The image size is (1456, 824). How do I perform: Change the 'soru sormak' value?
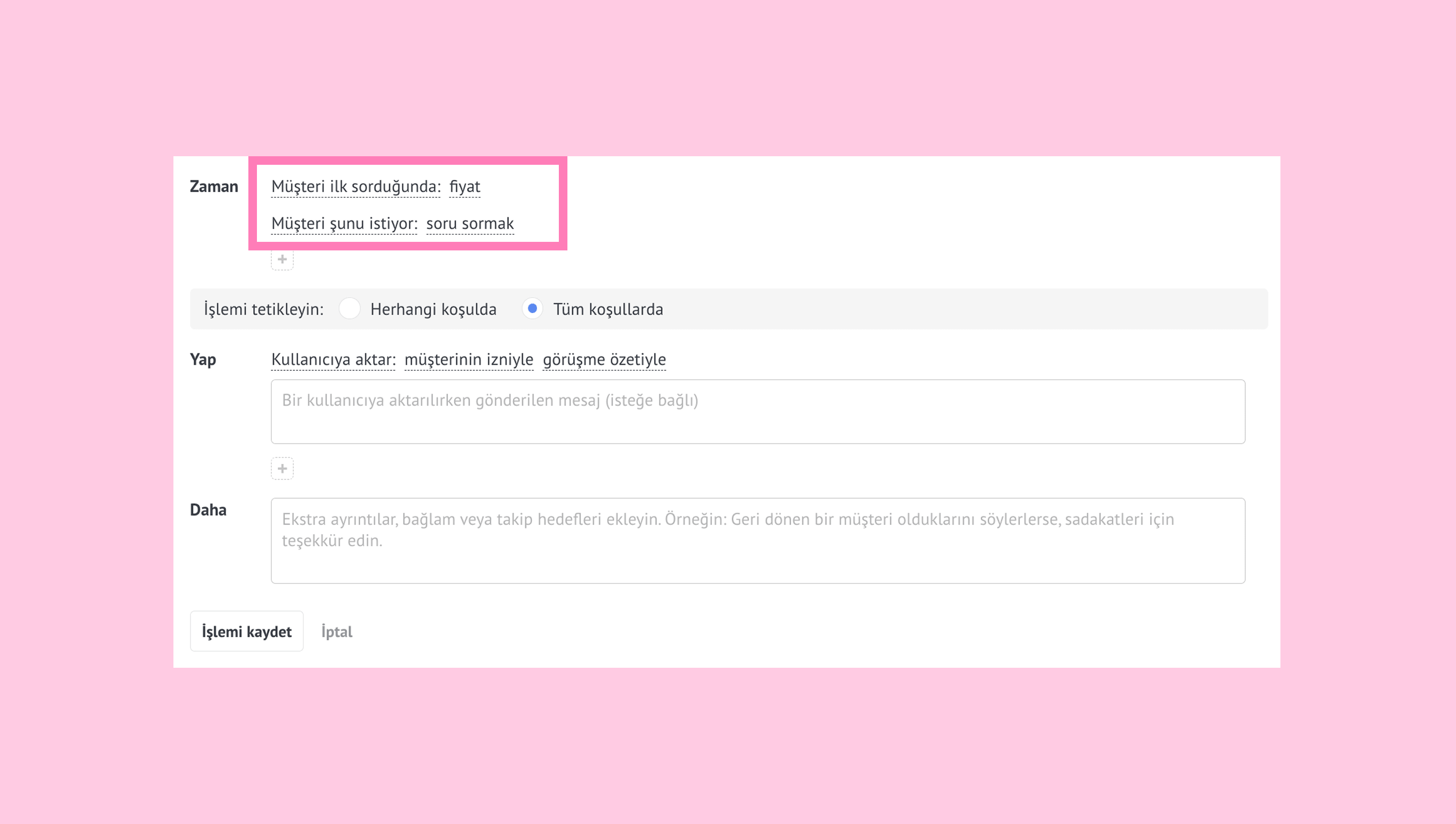coord(470,224)
